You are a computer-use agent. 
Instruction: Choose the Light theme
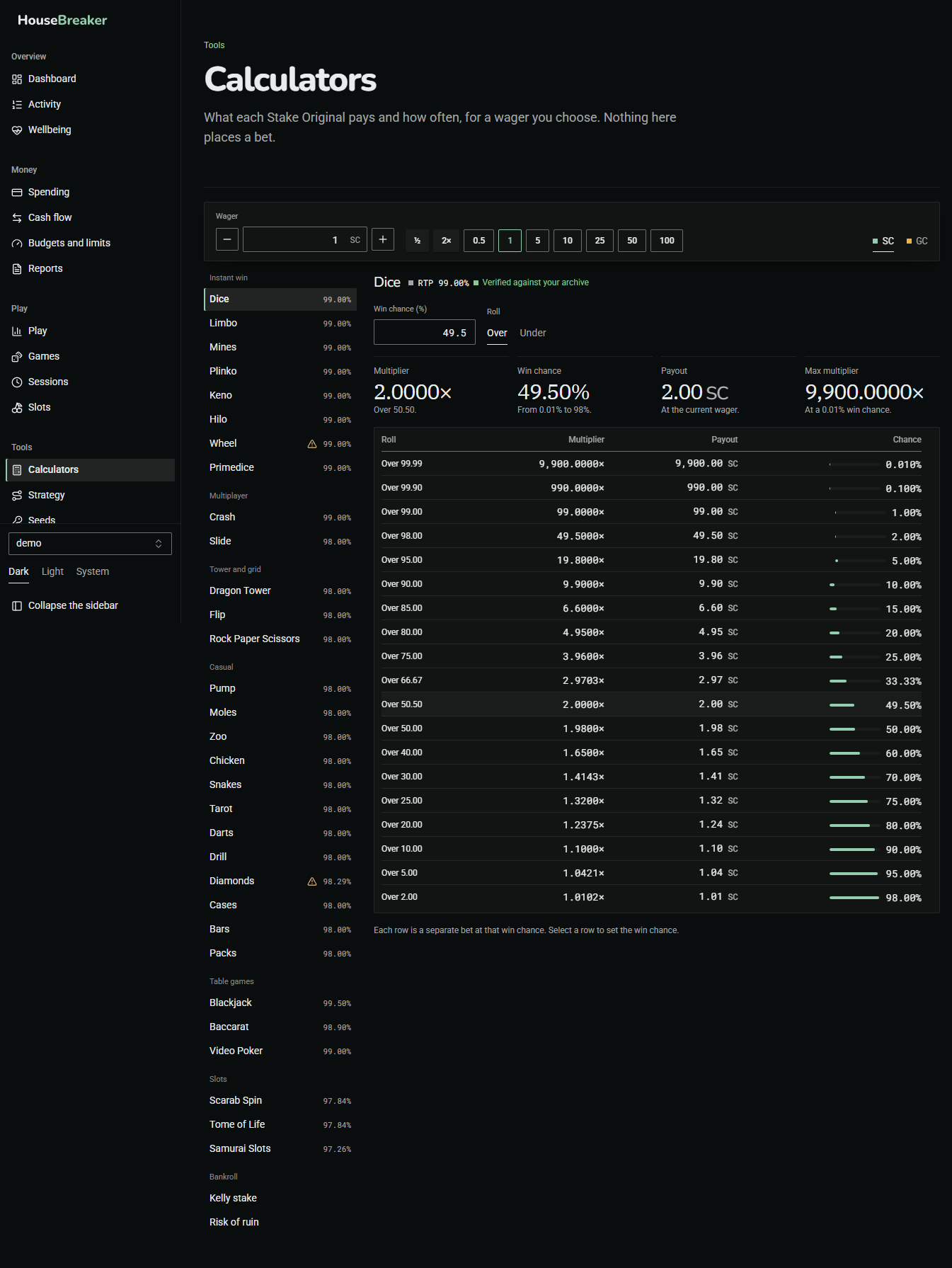(x=52, y=572)
